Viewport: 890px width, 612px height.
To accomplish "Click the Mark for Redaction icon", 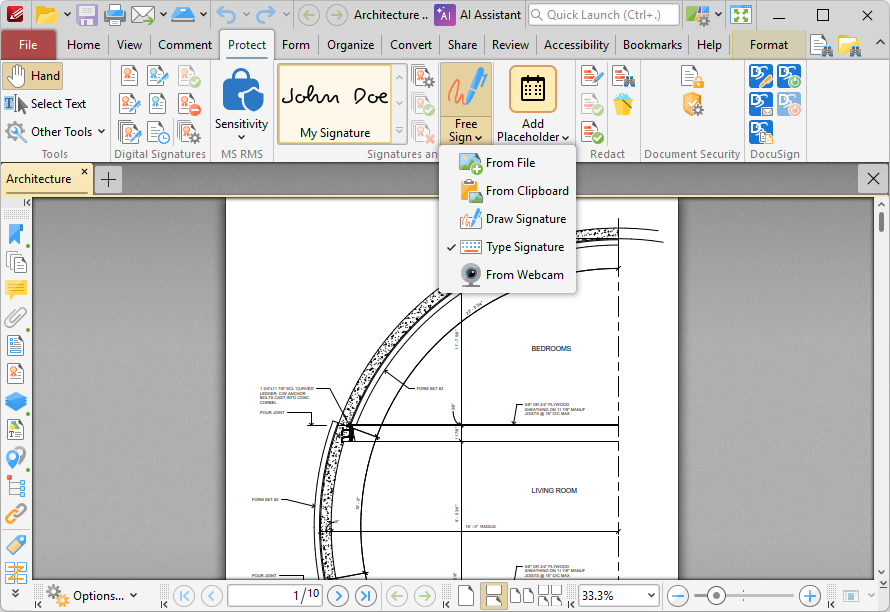I will pyautogui.click(x=592, y=77).
